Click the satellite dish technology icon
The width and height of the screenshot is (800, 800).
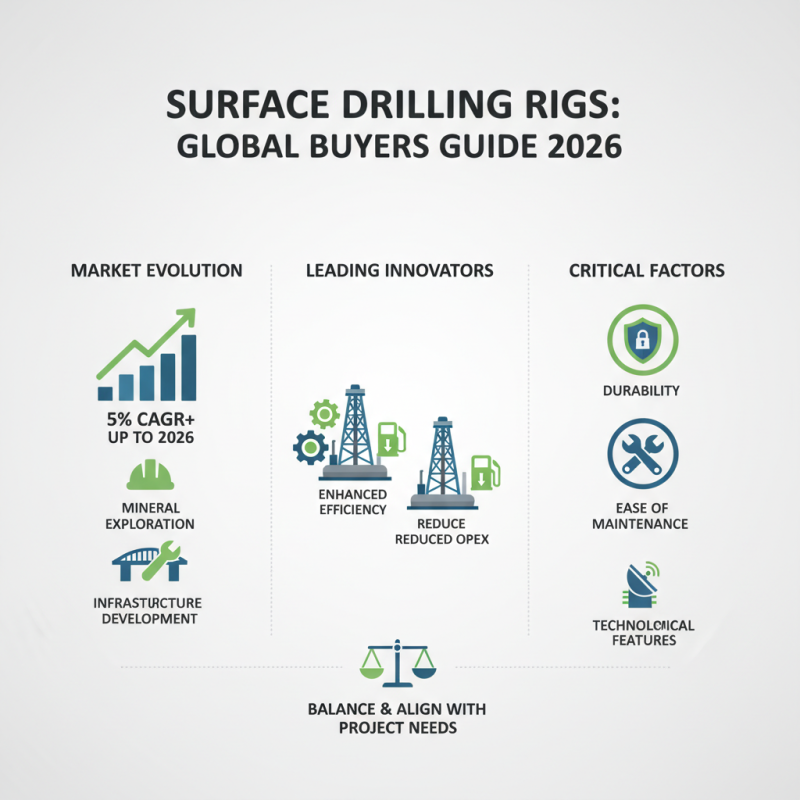pos(641,585)
